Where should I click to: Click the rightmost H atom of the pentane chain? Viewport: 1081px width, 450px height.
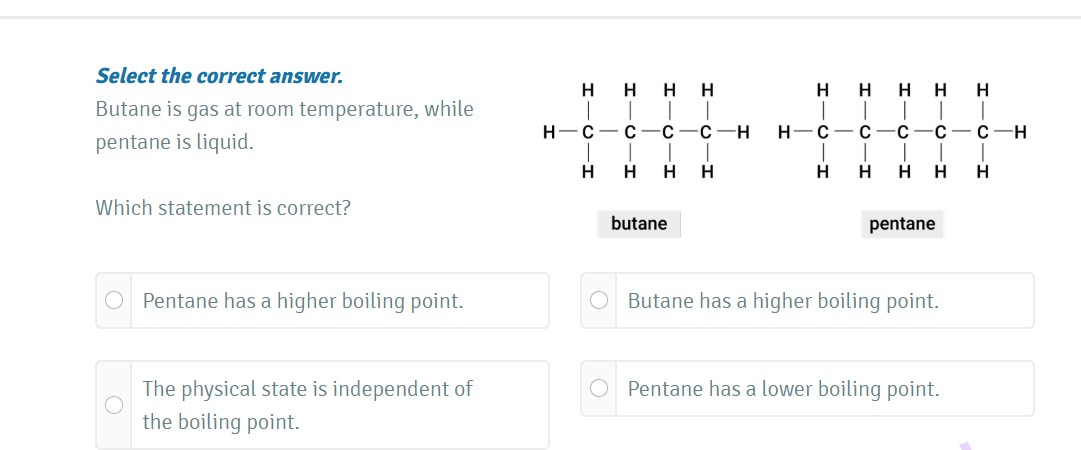pyautogui.click(x=1020, y=131)
